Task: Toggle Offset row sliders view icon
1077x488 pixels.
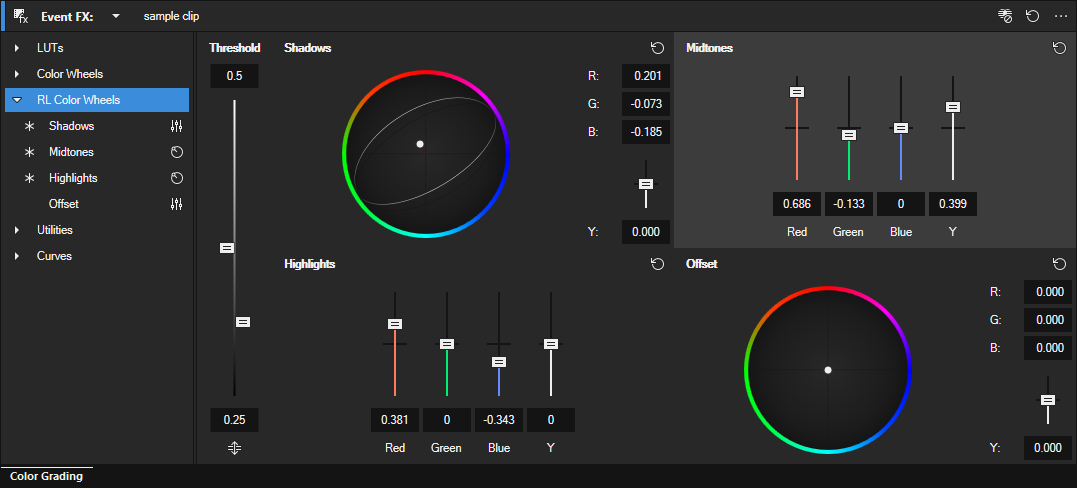Action: coord(177,204)
